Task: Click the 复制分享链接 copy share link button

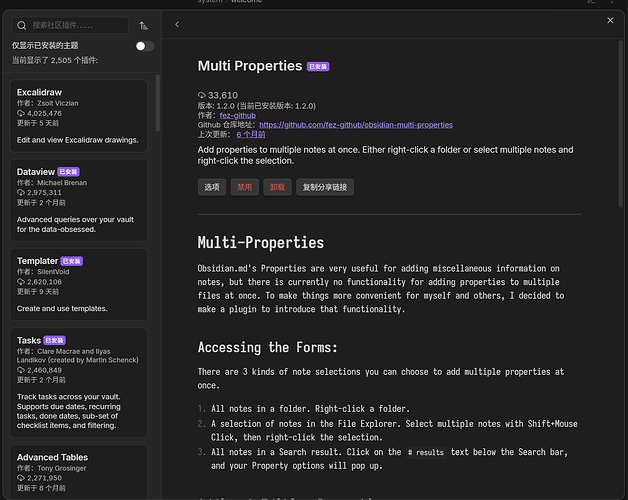Action: click(325, 187)
